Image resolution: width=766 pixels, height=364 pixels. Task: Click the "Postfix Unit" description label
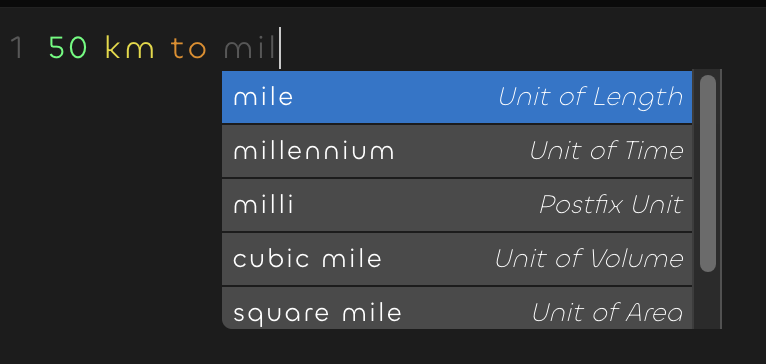[611, 204]
